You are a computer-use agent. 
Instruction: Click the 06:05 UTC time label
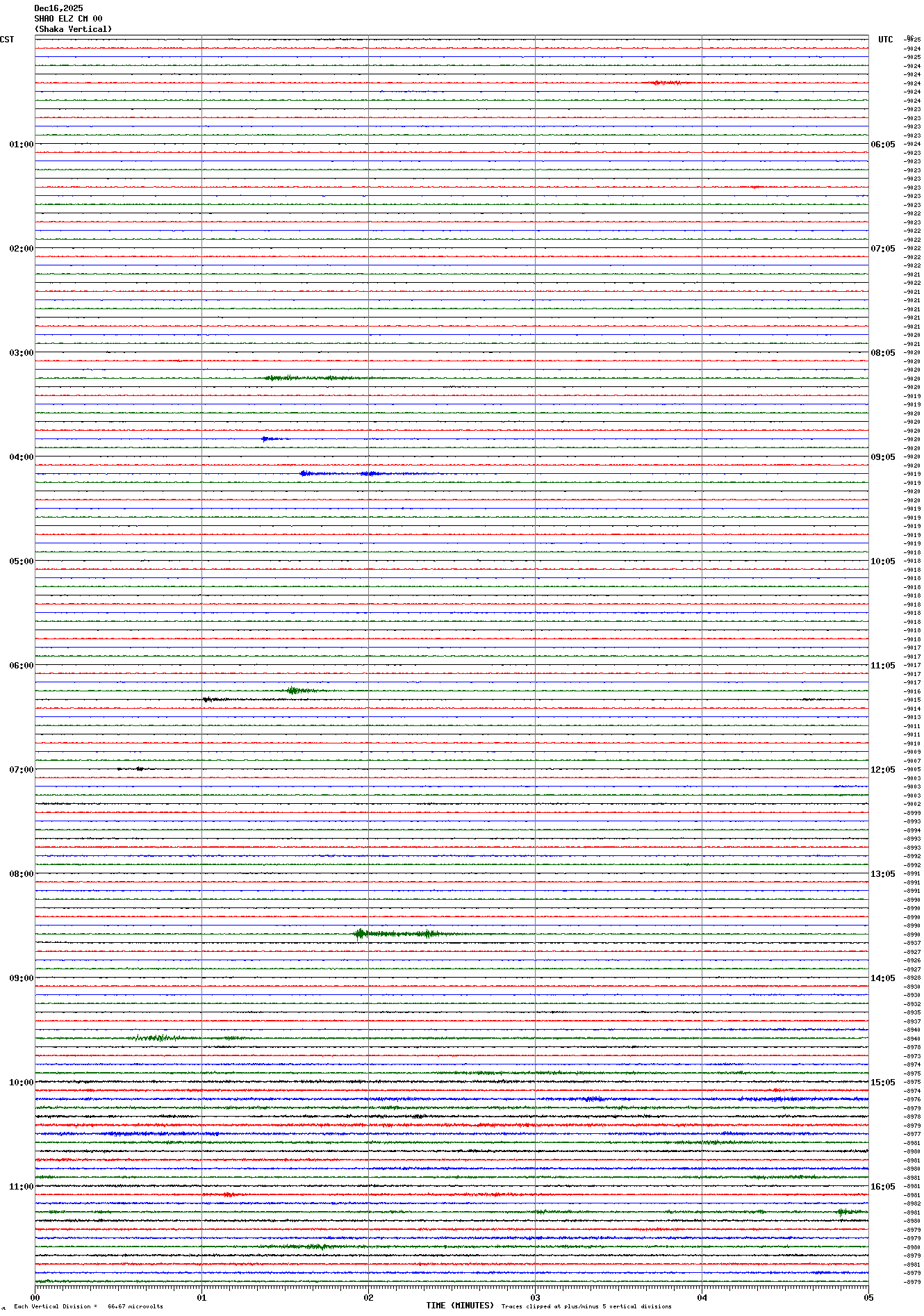[x=883, y=145]
